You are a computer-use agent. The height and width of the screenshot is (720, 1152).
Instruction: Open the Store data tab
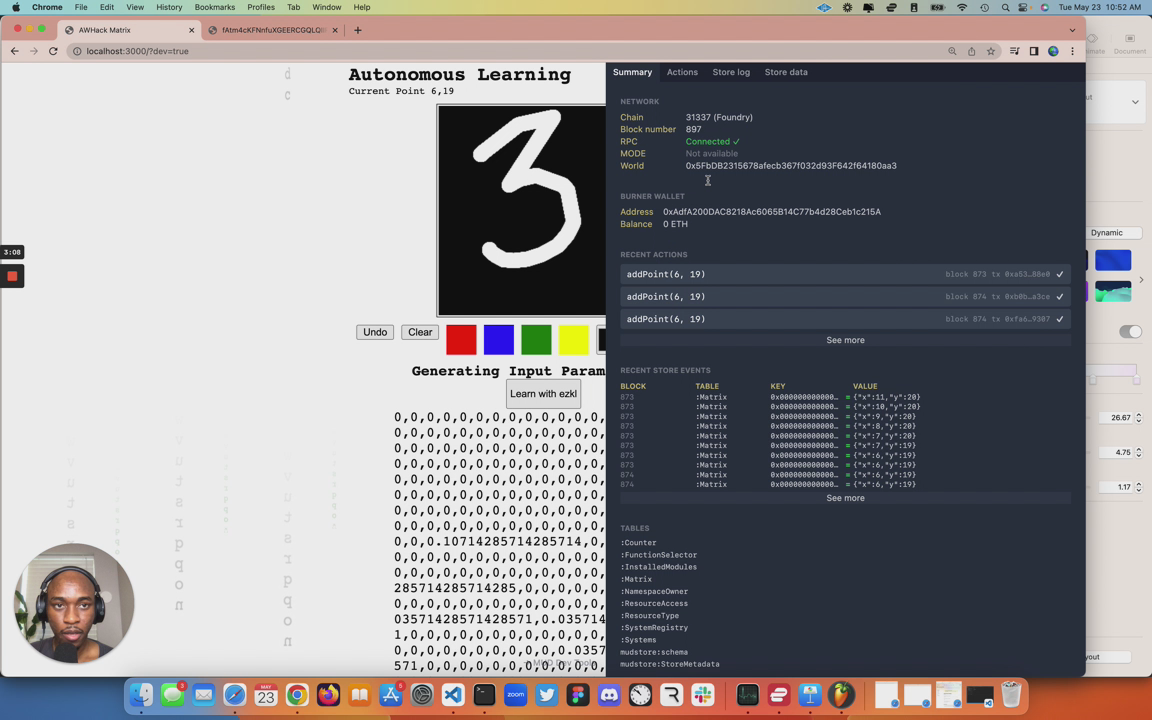[x=785, y=72]
